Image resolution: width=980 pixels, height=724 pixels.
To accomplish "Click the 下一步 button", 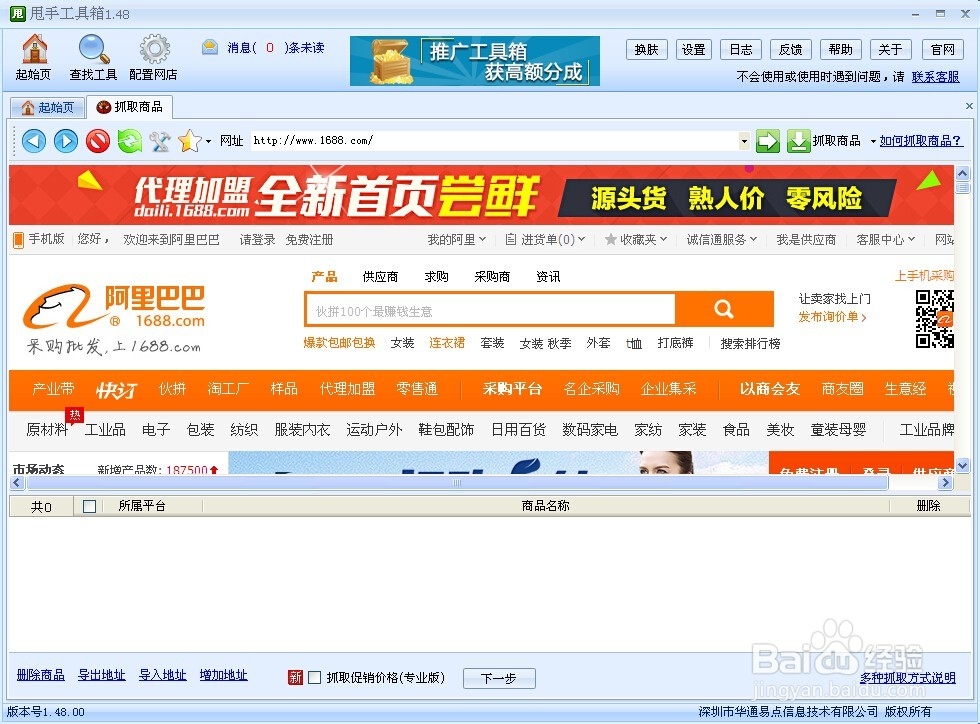I will 499,678.
